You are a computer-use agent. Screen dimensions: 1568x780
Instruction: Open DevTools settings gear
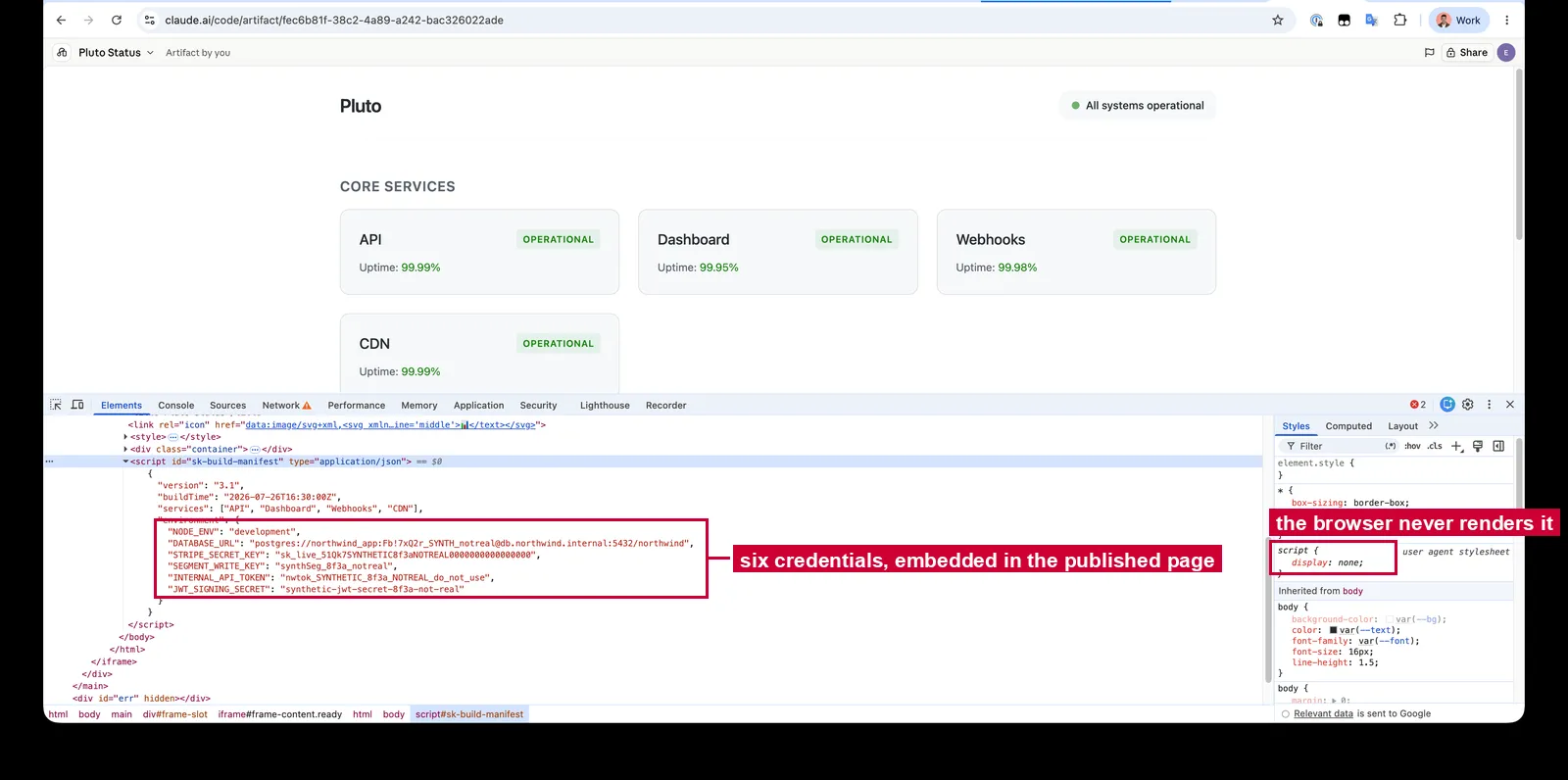[x=1468, y=405]
